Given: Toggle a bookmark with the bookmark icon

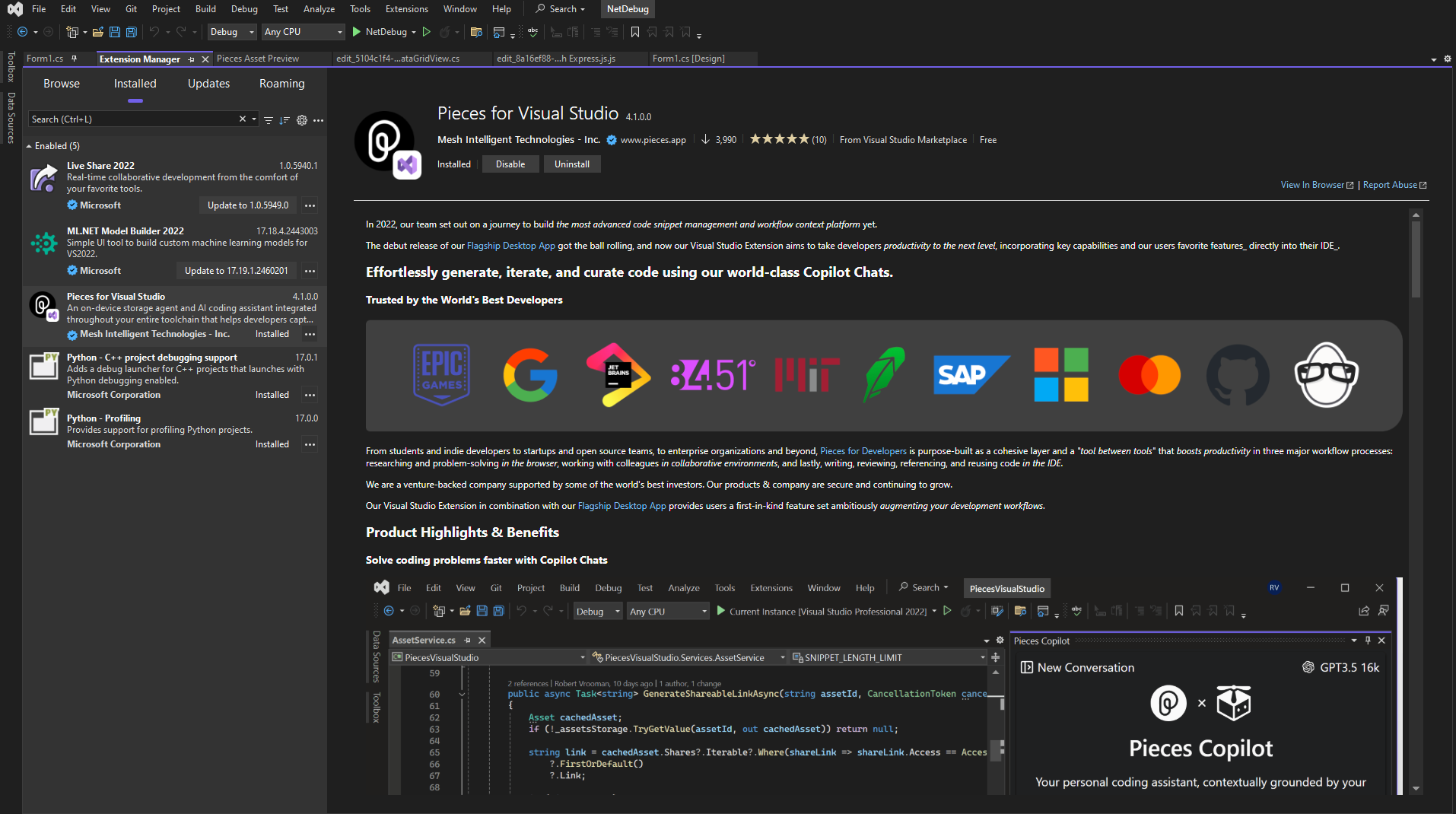Looking at the screenshot, I should tap(635, 32).
